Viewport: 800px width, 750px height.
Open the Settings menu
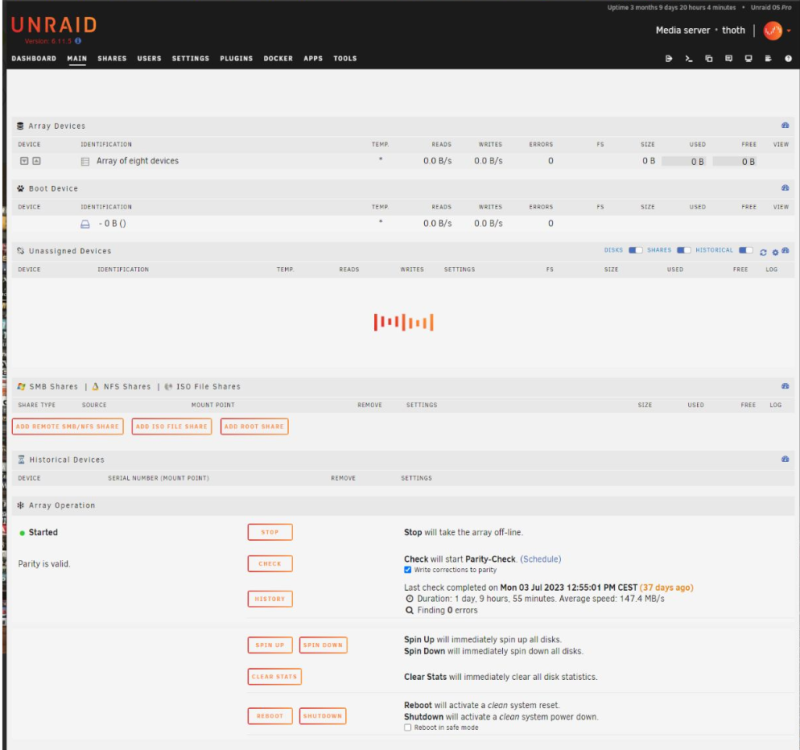pos(190,58)
